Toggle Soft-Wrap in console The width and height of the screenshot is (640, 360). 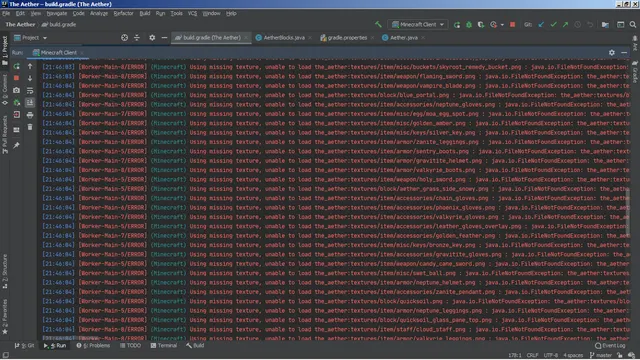(30, 91)
